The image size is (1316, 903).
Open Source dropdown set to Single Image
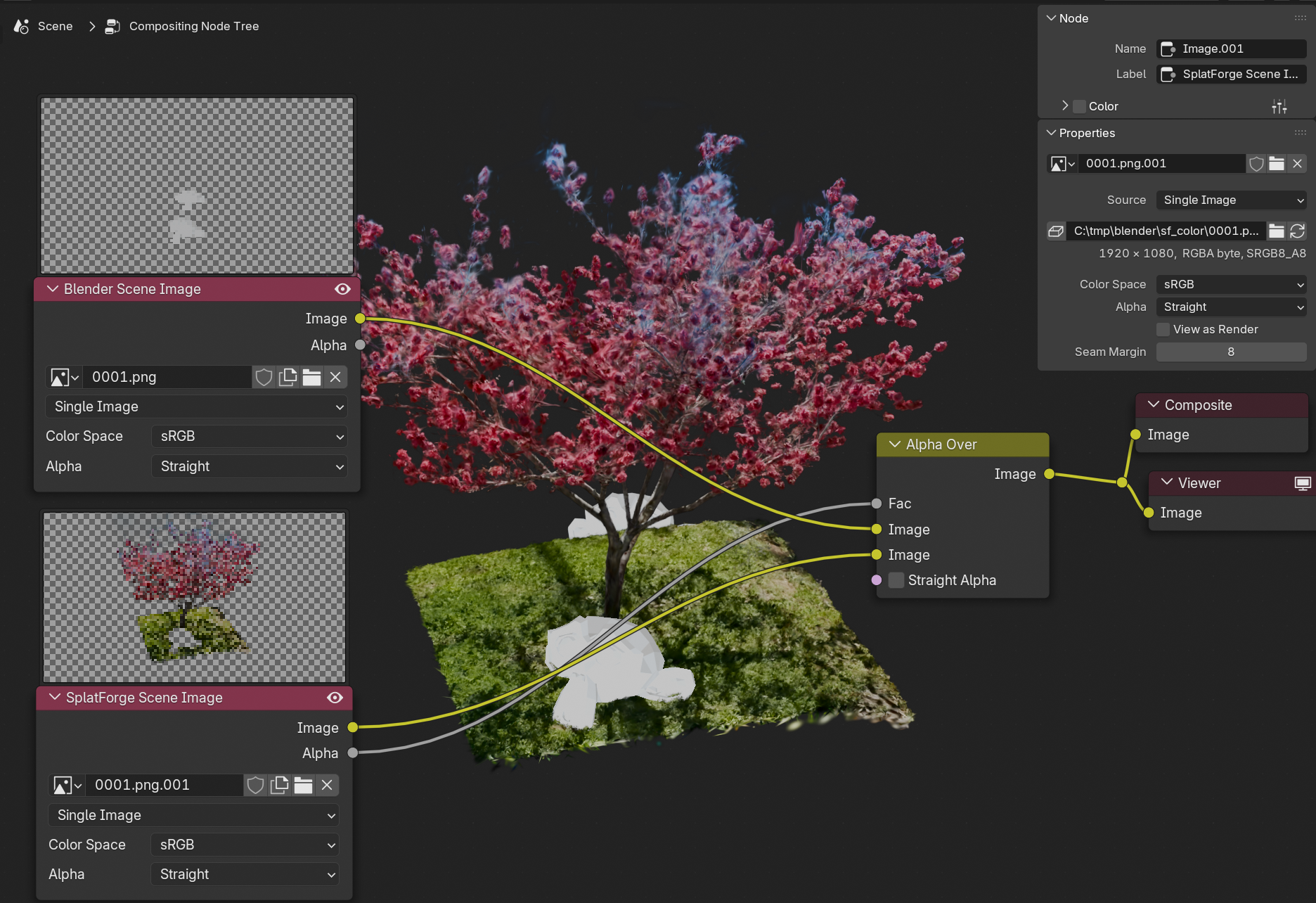(1231, 200)
